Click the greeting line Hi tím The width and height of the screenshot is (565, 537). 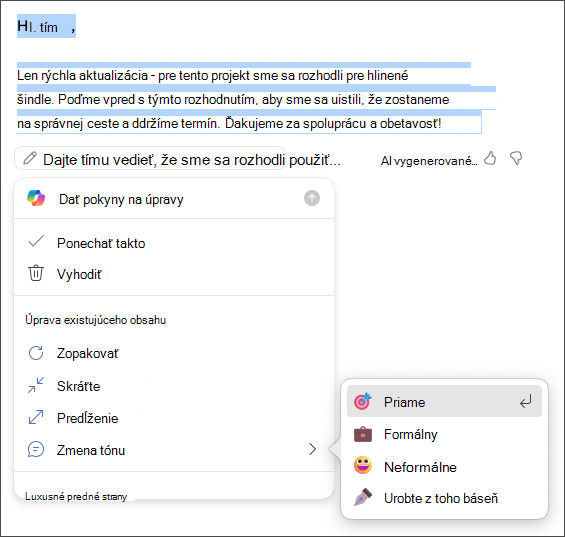(x=46, y=26)
